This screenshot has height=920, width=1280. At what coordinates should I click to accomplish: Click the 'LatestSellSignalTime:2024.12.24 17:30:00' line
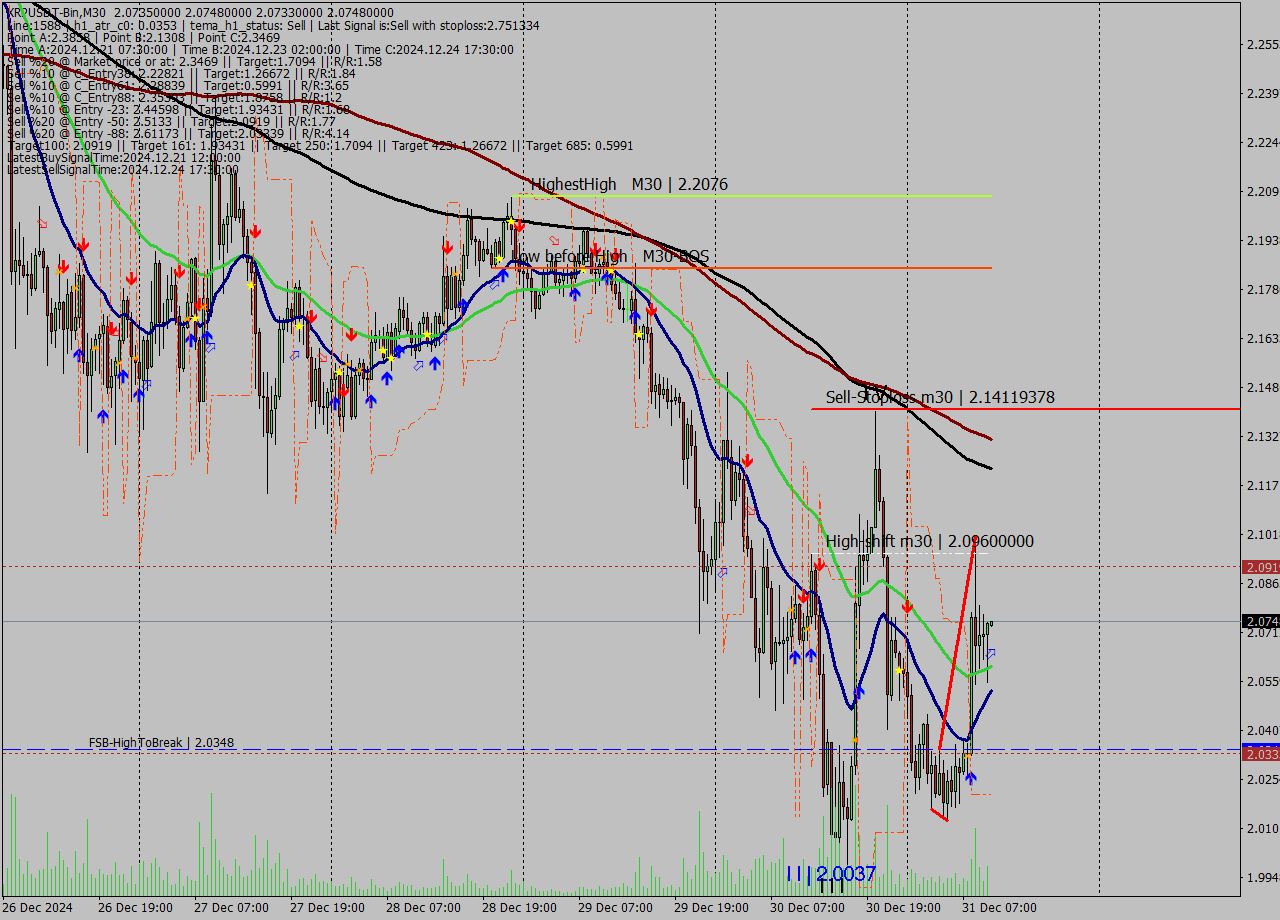tap(123, 169)
